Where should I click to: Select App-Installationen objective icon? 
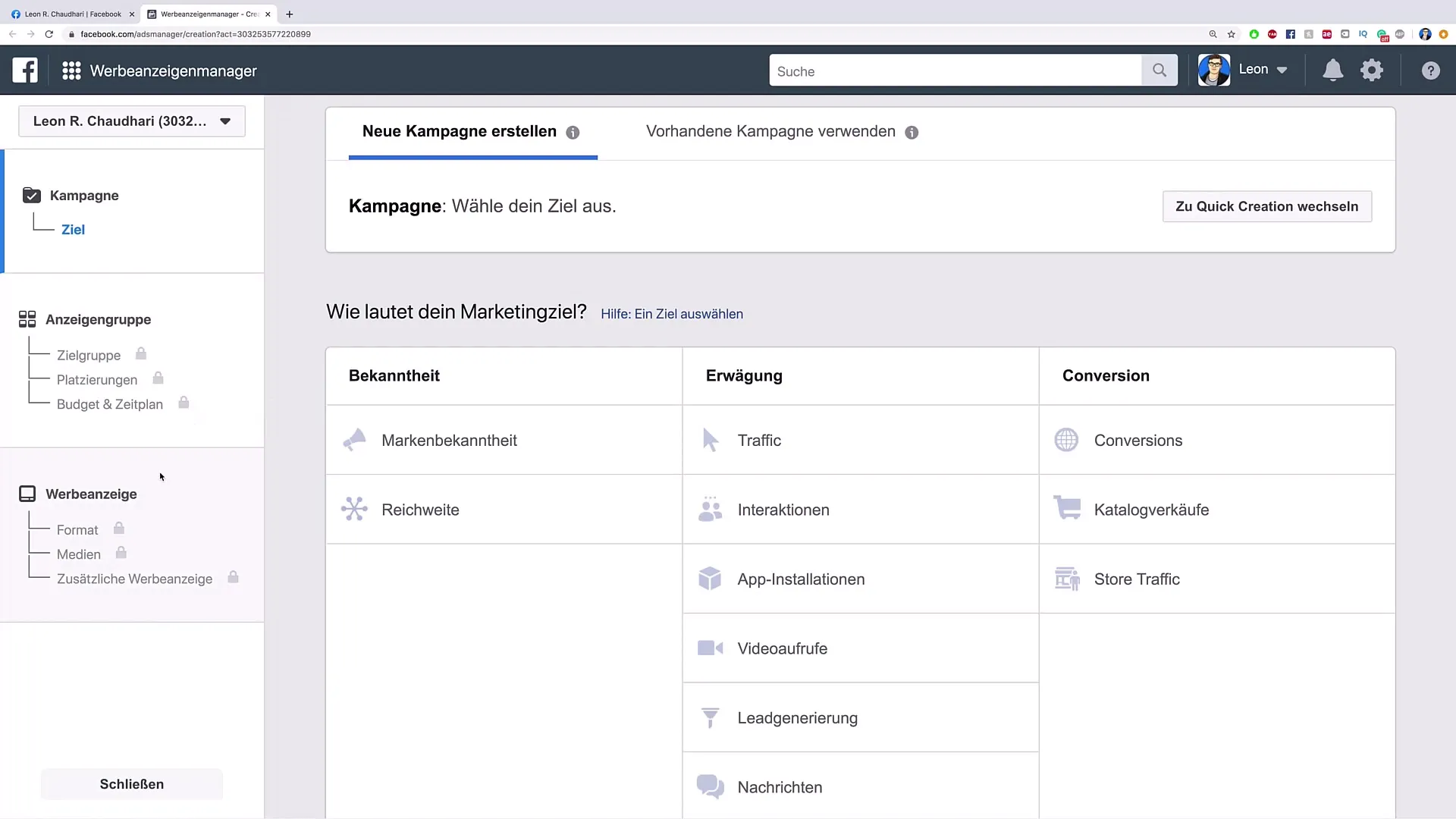tap(710, 579)
